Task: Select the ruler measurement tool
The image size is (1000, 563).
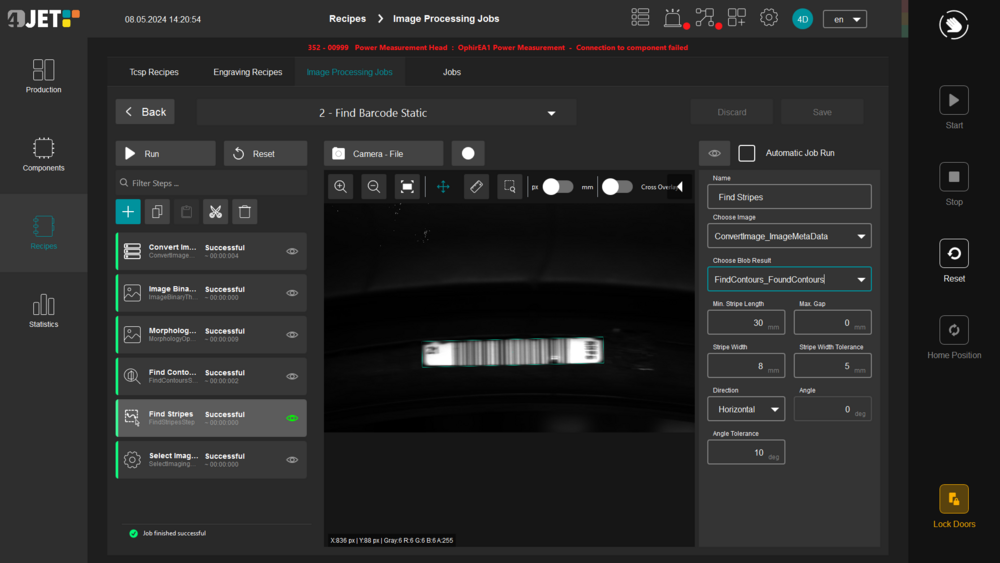Action: [x=477, y=187]
